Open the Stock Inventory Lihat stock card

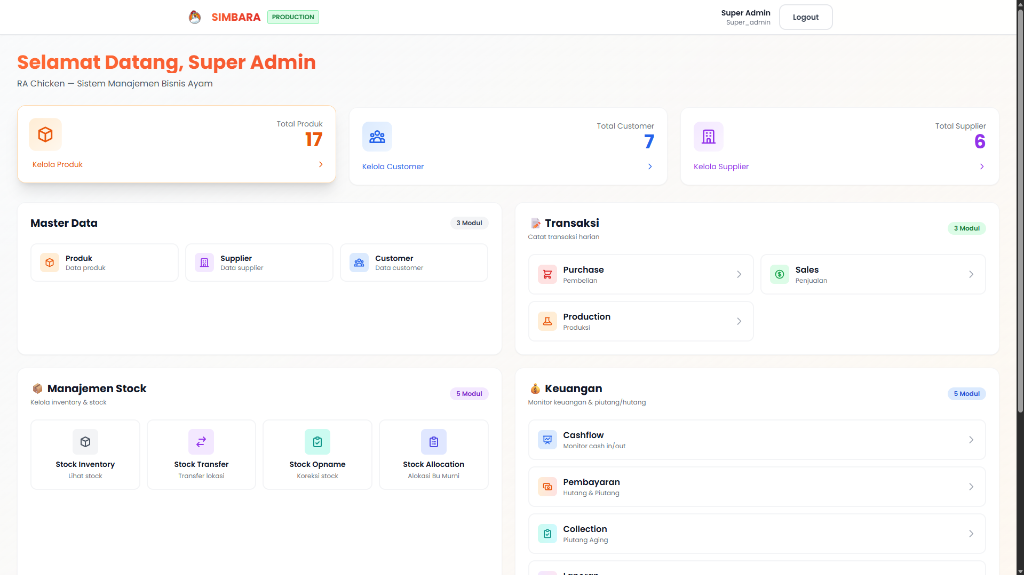coord(85,455)
